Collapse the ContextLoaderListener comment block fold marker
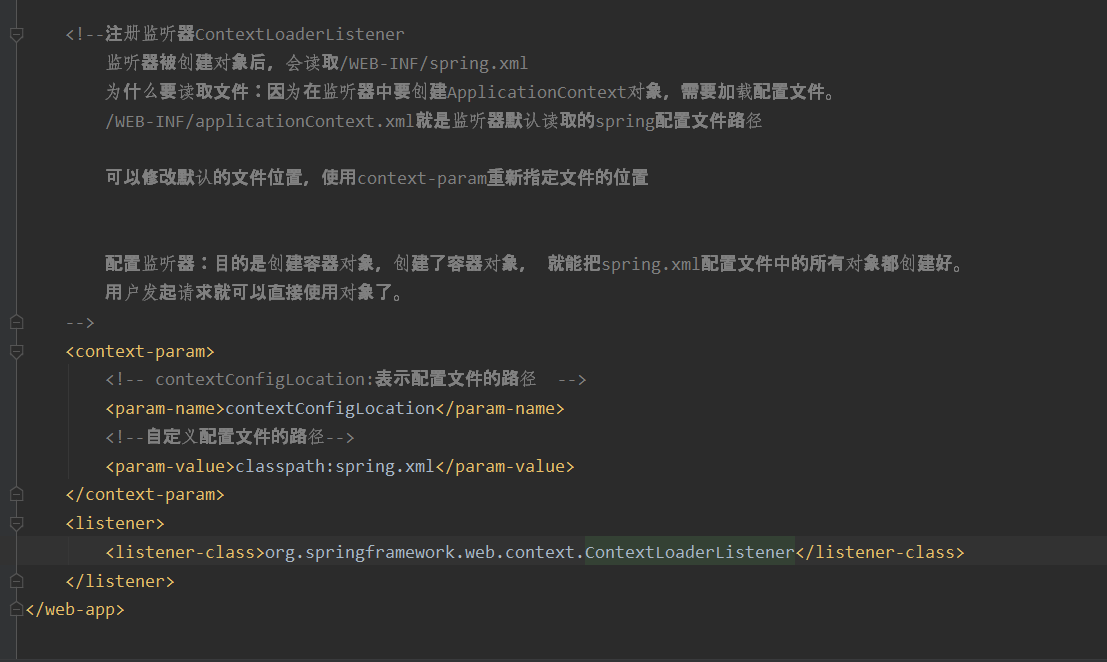The image size is (1107, 662). pos(17,34)
